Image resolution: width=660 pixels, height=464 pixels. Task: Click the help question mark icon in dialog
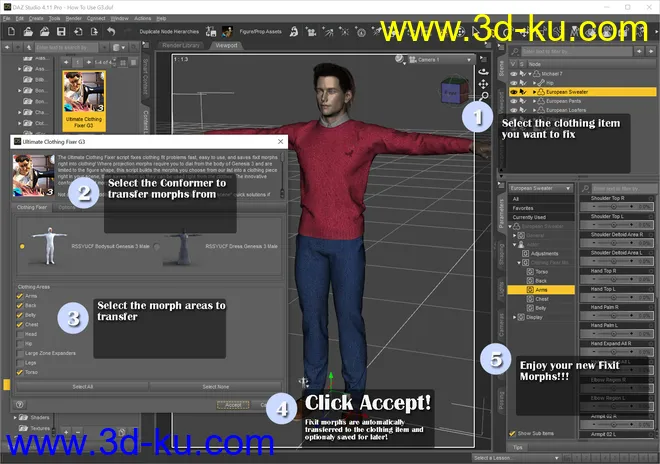point(20,404)
